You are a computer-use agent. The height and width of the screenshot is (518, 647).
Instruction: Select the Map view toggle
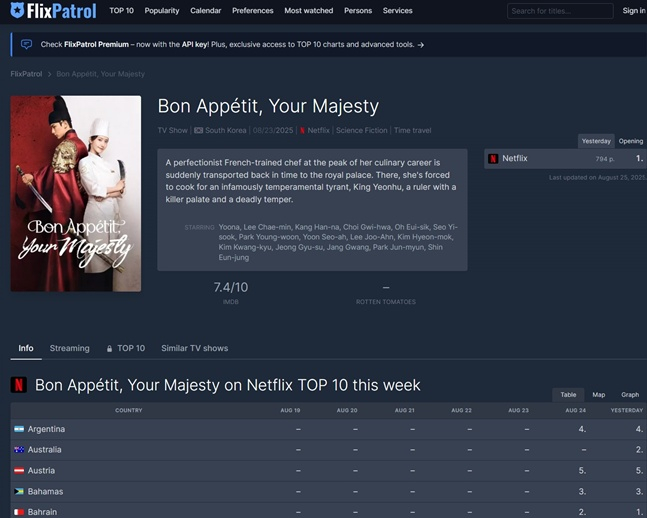click(598, 395)
